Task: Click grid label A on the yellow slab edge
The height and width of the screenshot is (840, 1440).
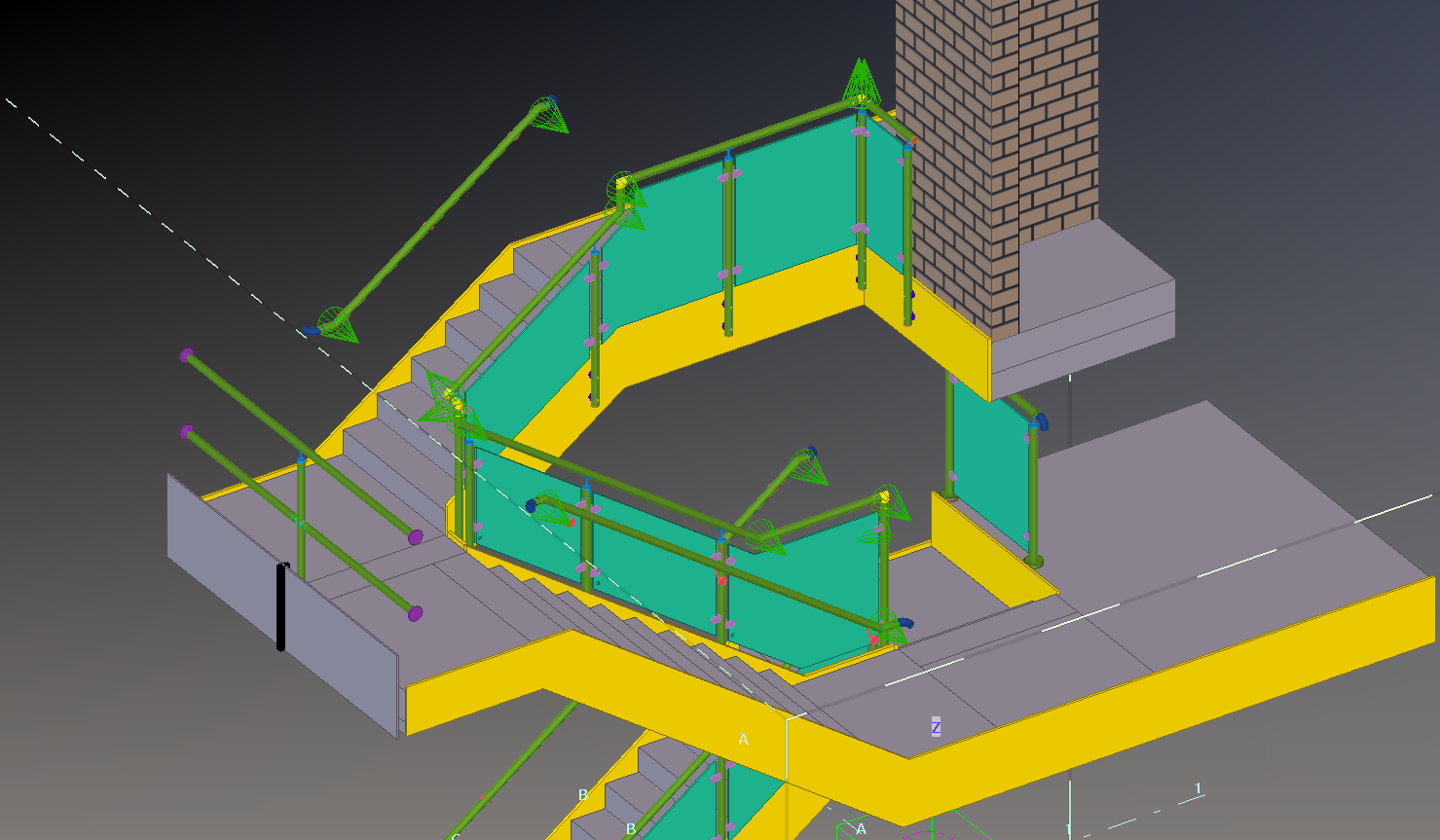Action: click(744, 738)
